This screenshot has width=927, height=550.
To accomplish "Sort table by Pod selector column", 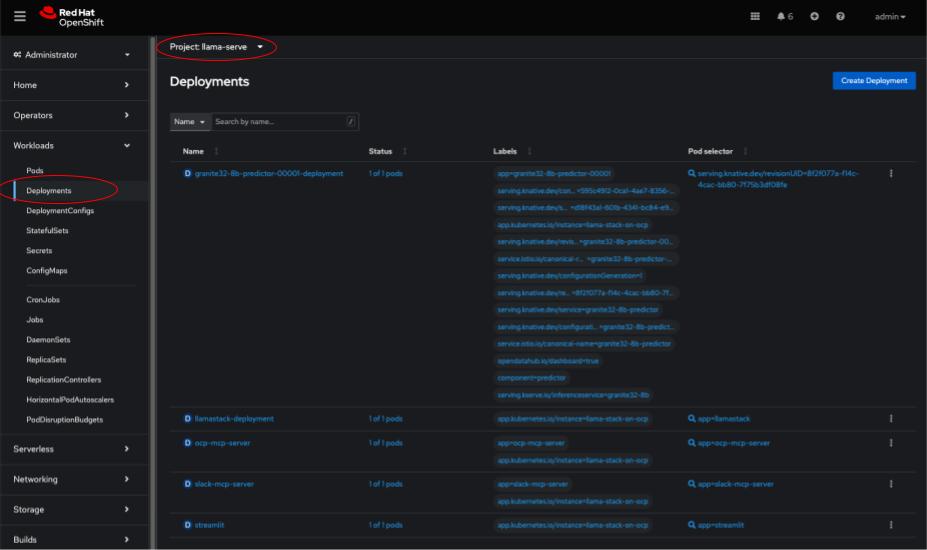I will [x=717, y=151].
